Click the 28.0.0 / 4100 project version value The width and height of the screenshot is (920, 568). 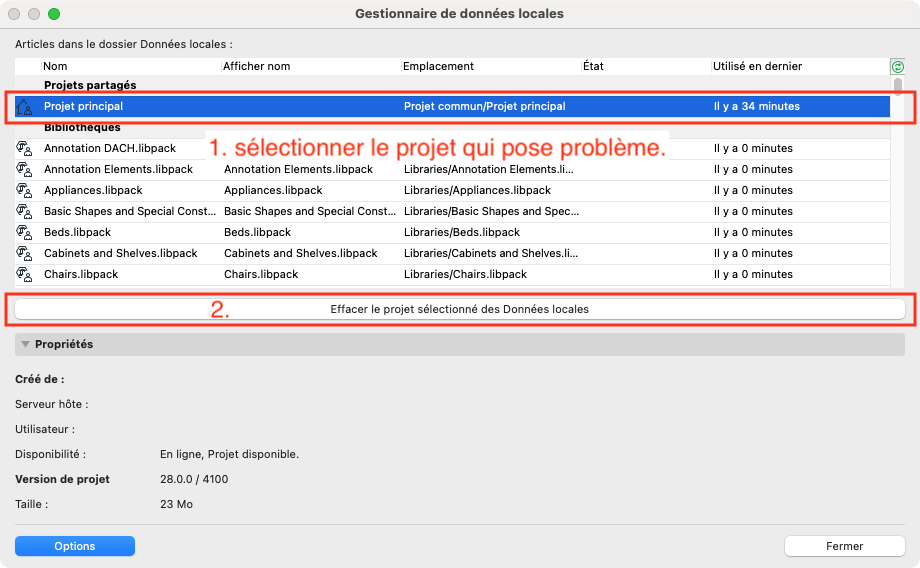pos(194,479)
